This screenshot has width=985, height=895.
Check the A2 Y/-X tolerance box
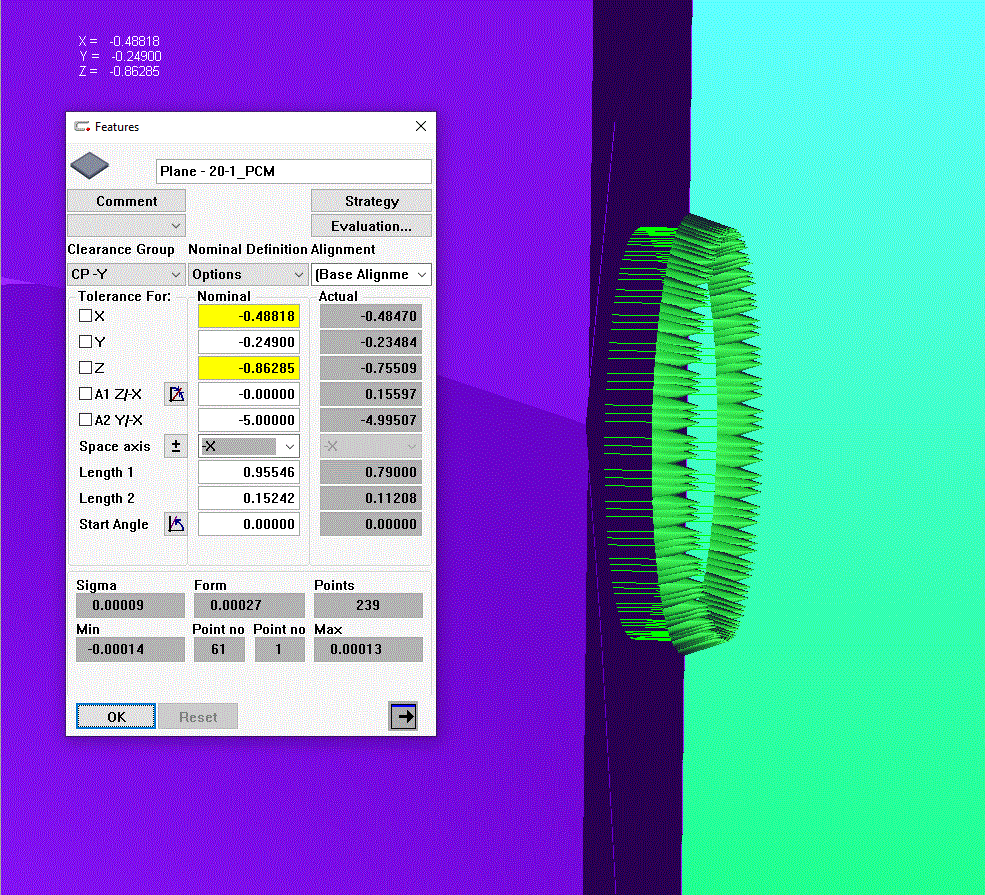(85, 420)
